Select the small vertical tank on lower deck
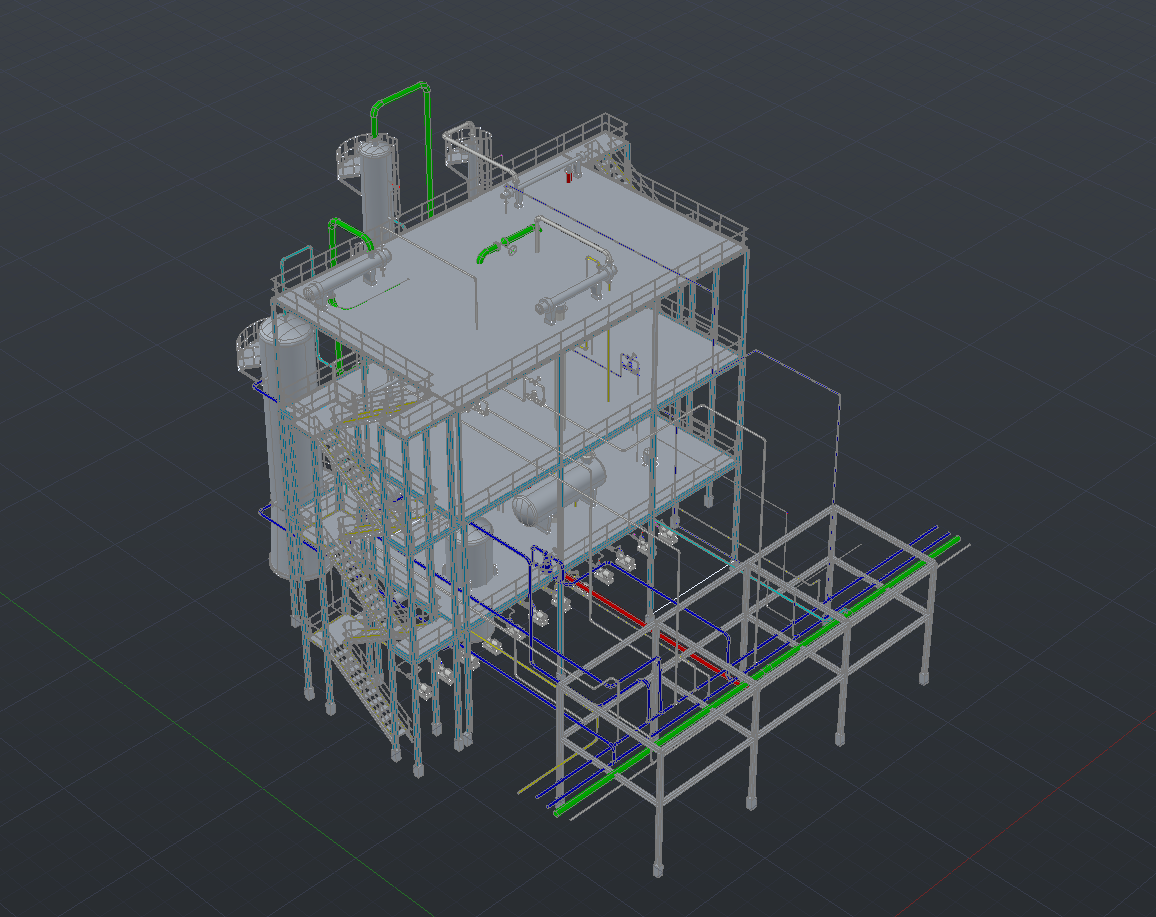 478,554
